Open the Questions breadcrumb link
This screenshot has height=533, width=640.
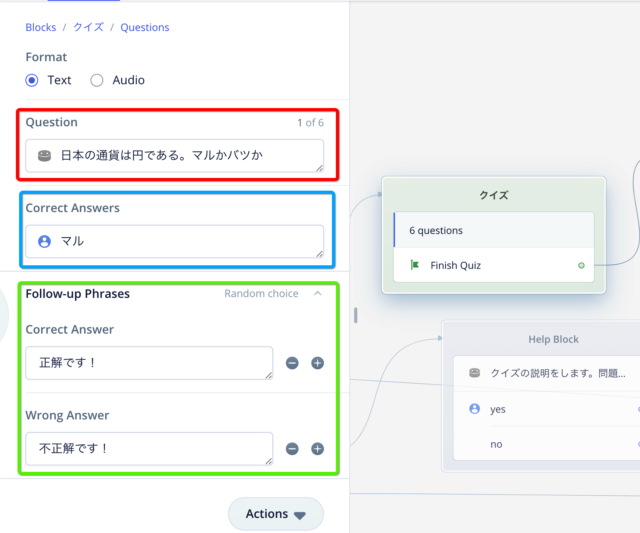144,27
